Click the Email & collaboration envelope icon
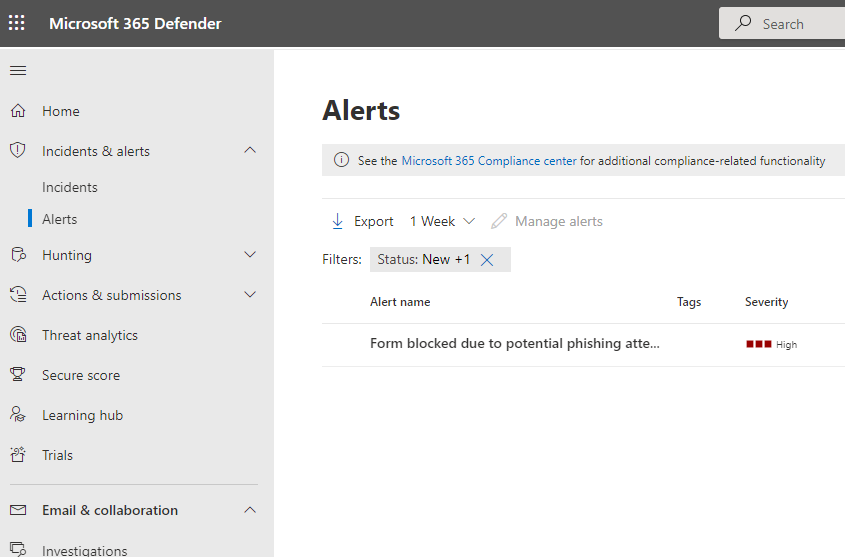 (x=18, y=510)
